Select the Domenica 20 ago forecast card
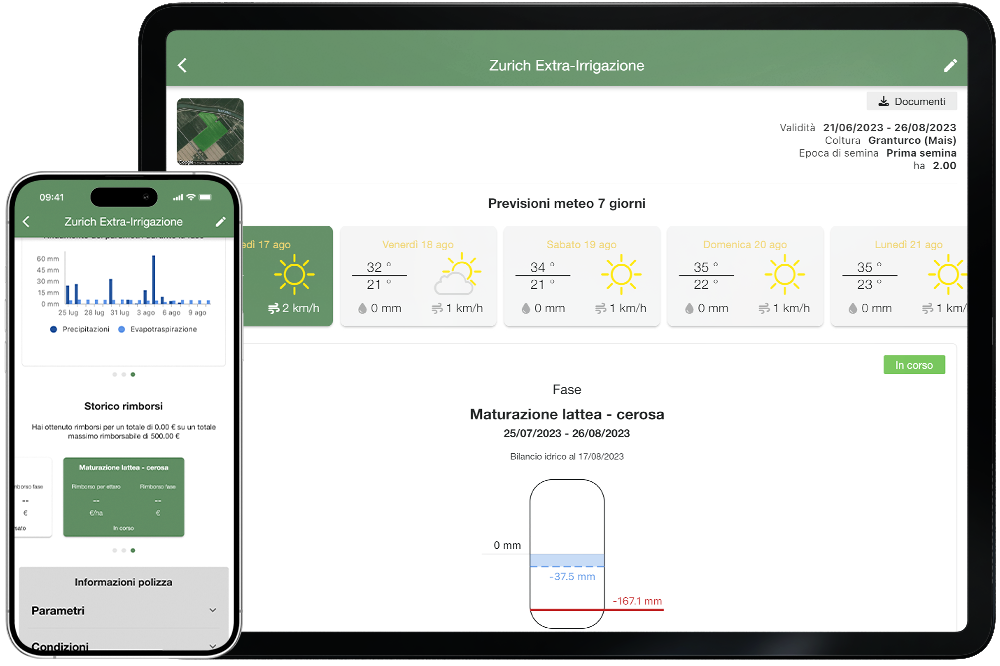The height and width of the screenshot is (666, 1000). (x=745, y=276)
